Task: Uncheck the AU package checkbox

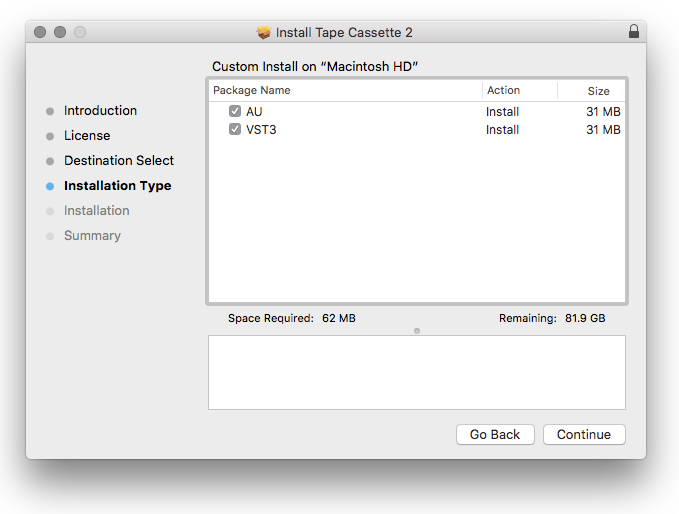Action: (235, 112)
